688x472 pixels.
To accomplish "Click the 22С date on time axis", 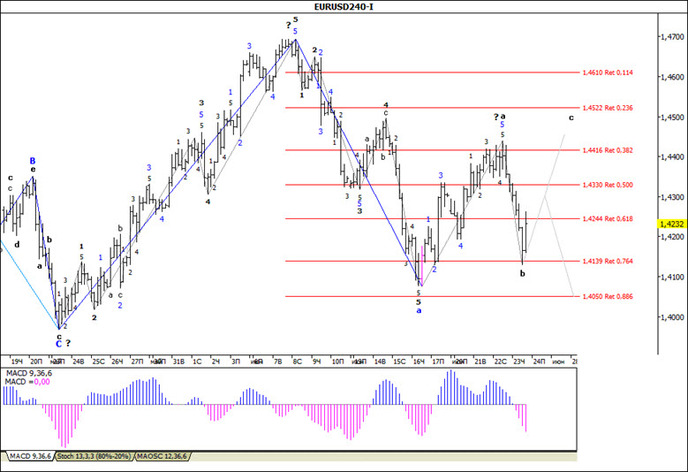I will click(x=500, y=361).
